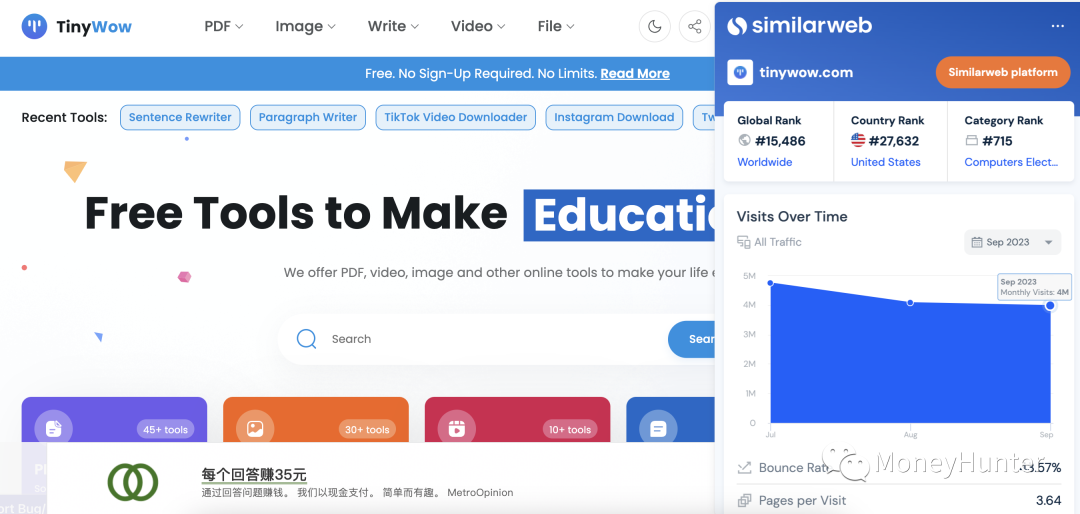The height and width of the screenshot is (514, 1080).
Task: Click the tinywow.com site favicon
Action: click(740, 72)
